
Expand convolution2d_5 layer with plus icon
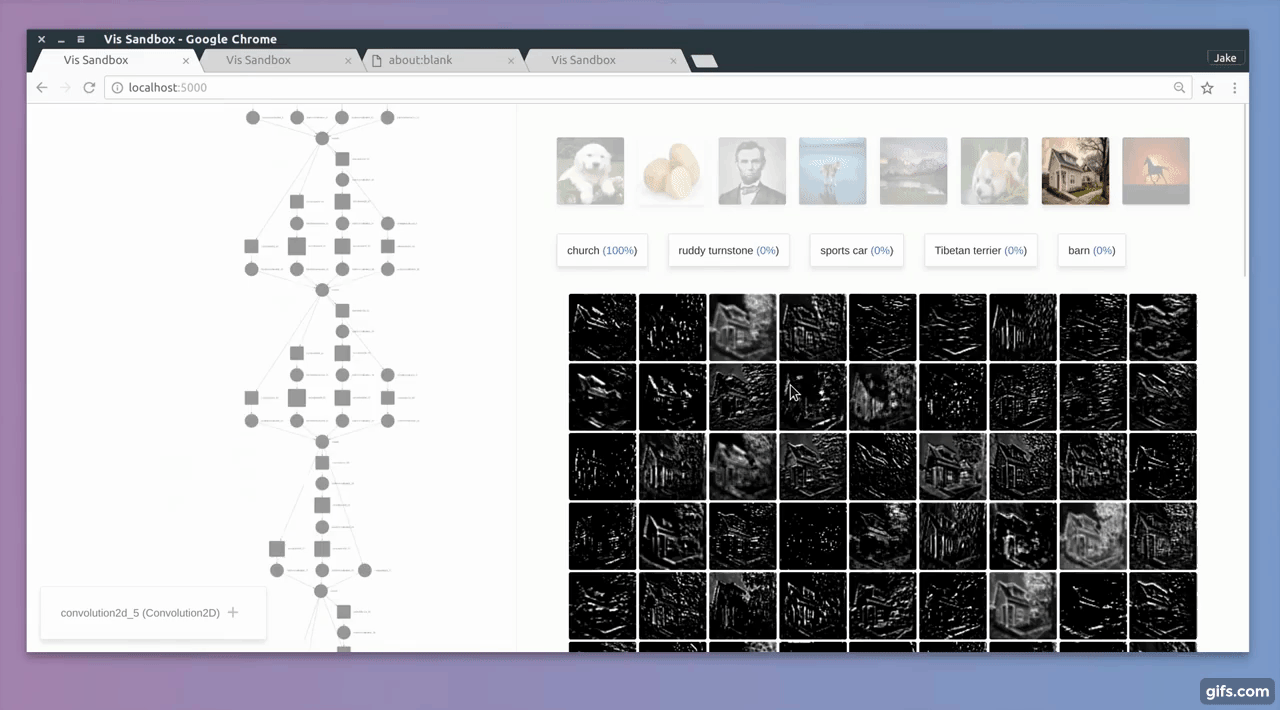[233, 613]
